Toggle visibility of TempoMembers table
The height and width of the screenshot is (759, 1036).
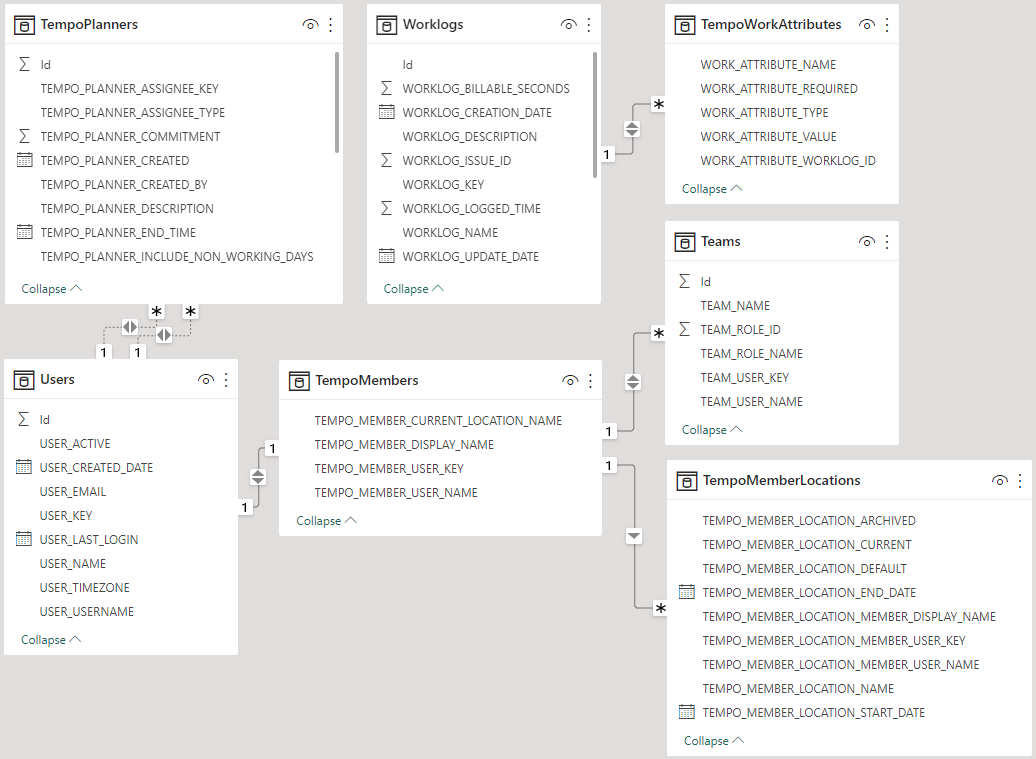pos(570,380)
